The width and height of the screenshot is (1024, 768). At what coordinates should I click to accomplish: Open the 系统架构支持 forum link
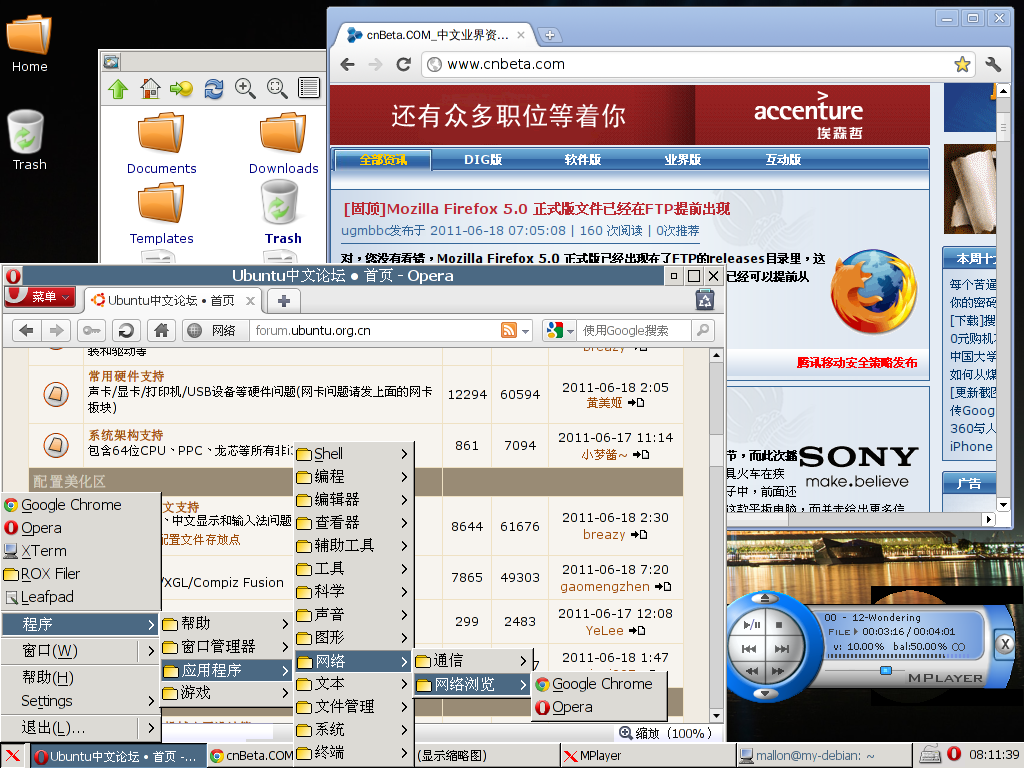click(x=125, y=435)
